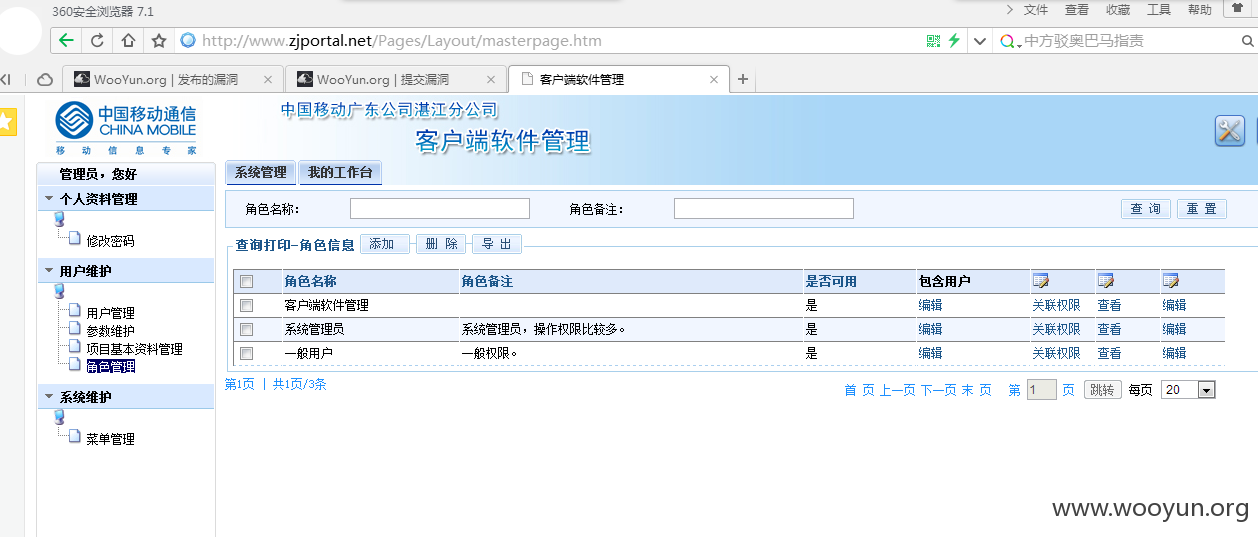The image size is (1258, 537).
Task: Check the 系统管理员 row checkbox
Action: (247, 329)
